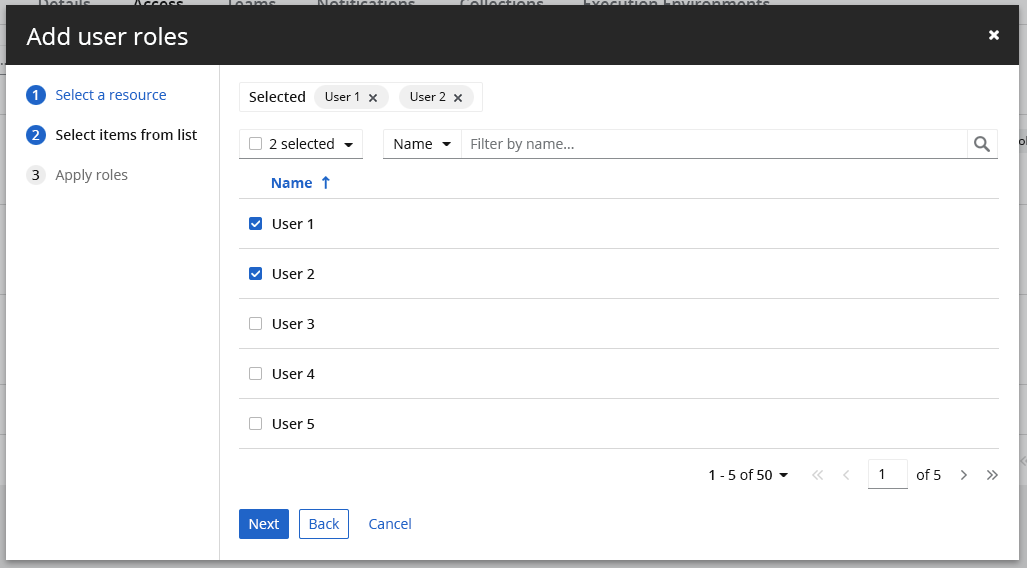Open the 2 selected bulk dropdown
Image resolution: width=1027 pixels, height=568 pixels.
[348, 145]
